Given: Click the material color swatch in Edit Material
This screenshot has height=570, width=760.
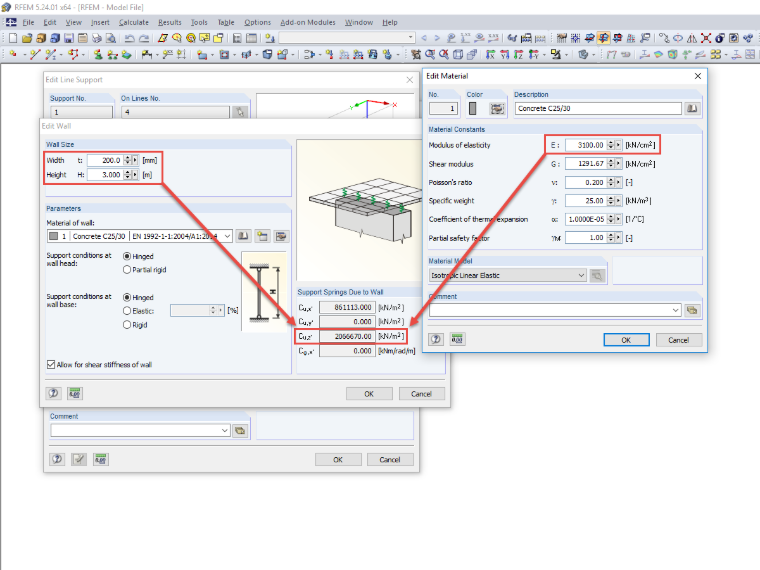Looking at the screenshot, I should pyautogui.click(x=473, y=109).
